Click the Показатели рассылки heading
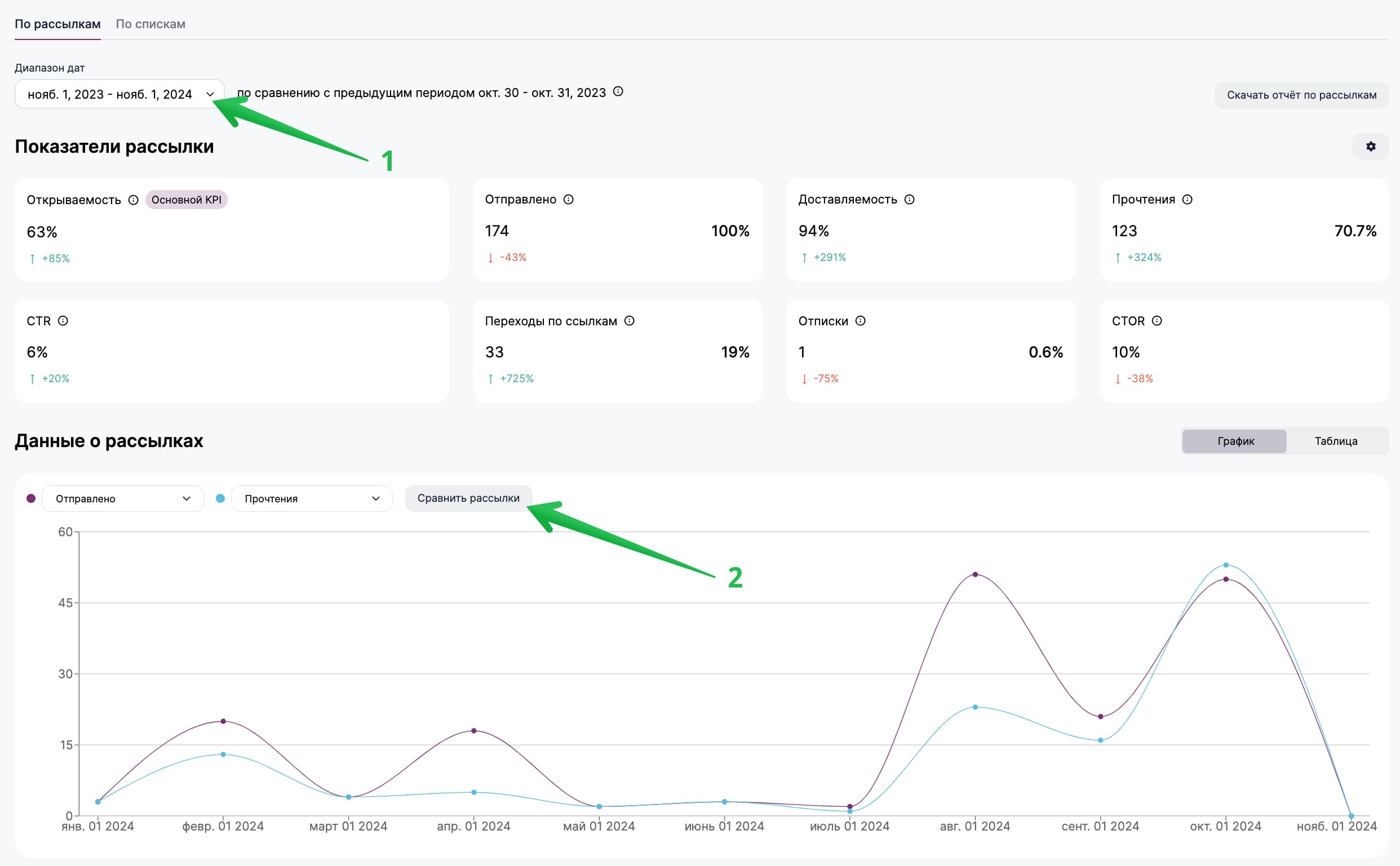1400x866 pixels. (x=114, y=147)
